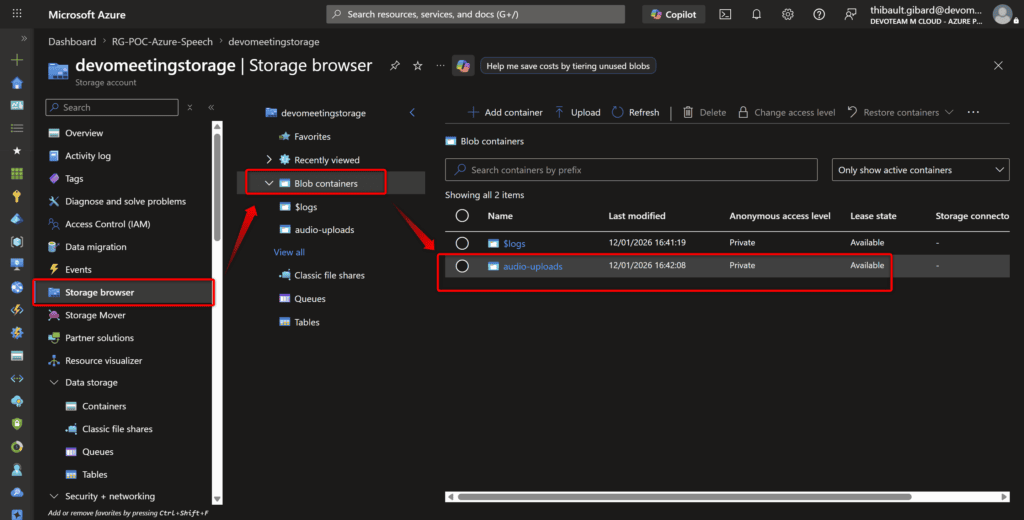Refresh the container list
This screenshot has width=1024, height=520.
coord(636,112)
